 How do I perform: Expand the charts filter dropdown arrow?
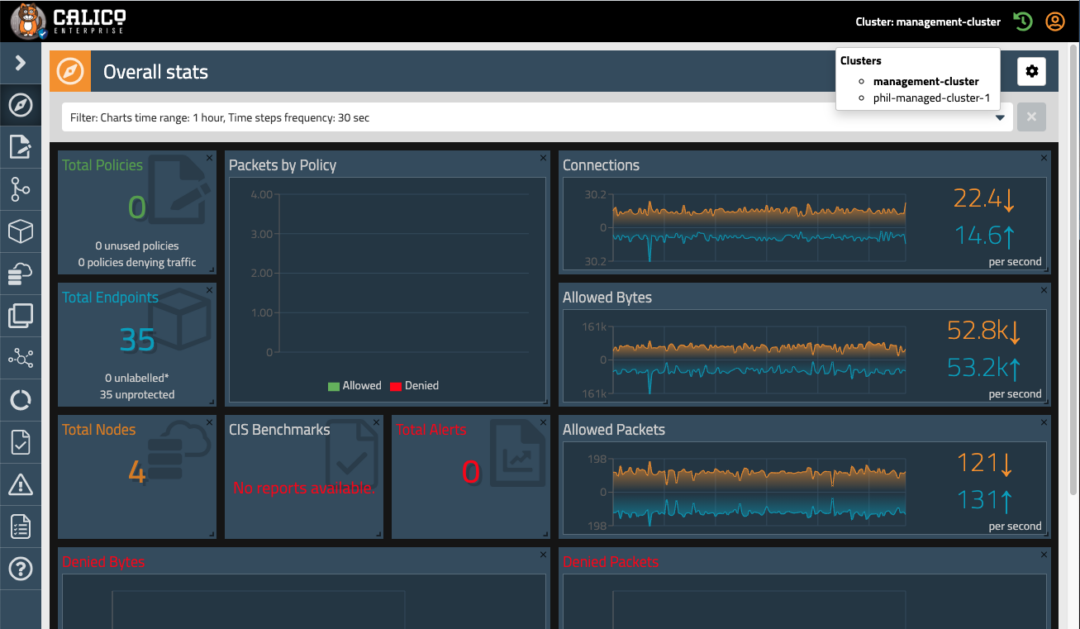click(1000, 117)
